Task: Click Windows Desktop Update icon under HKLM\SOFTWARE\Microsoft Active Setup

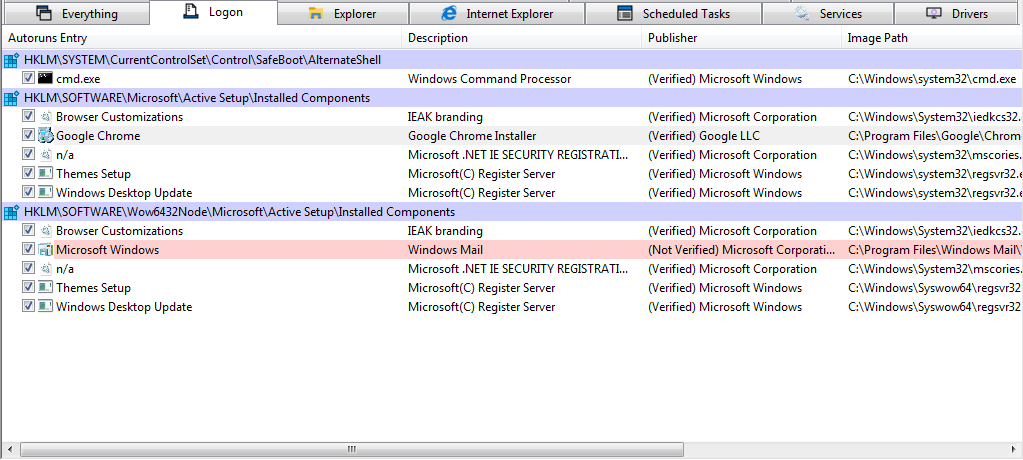Action: (x=45, y=192)
